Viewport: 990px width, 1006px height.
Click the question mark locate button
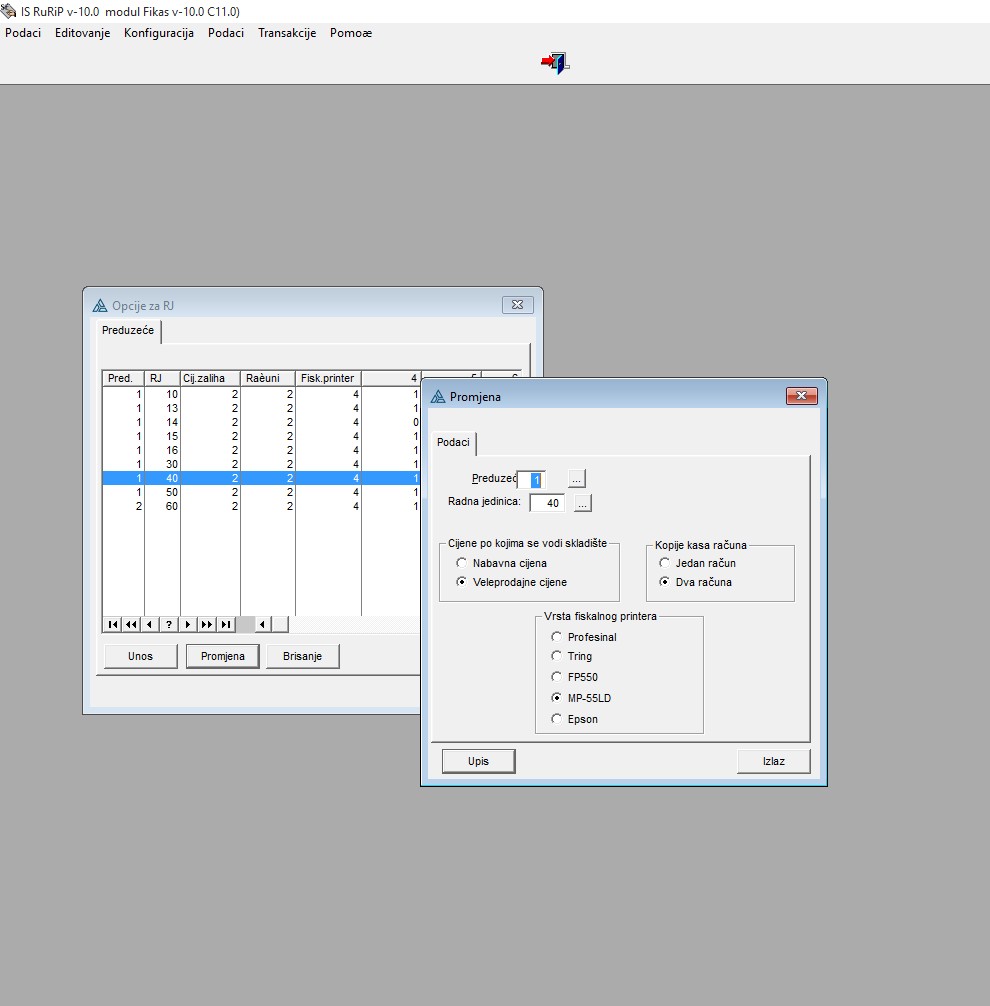pyautogui.click(x=169, y=625)
